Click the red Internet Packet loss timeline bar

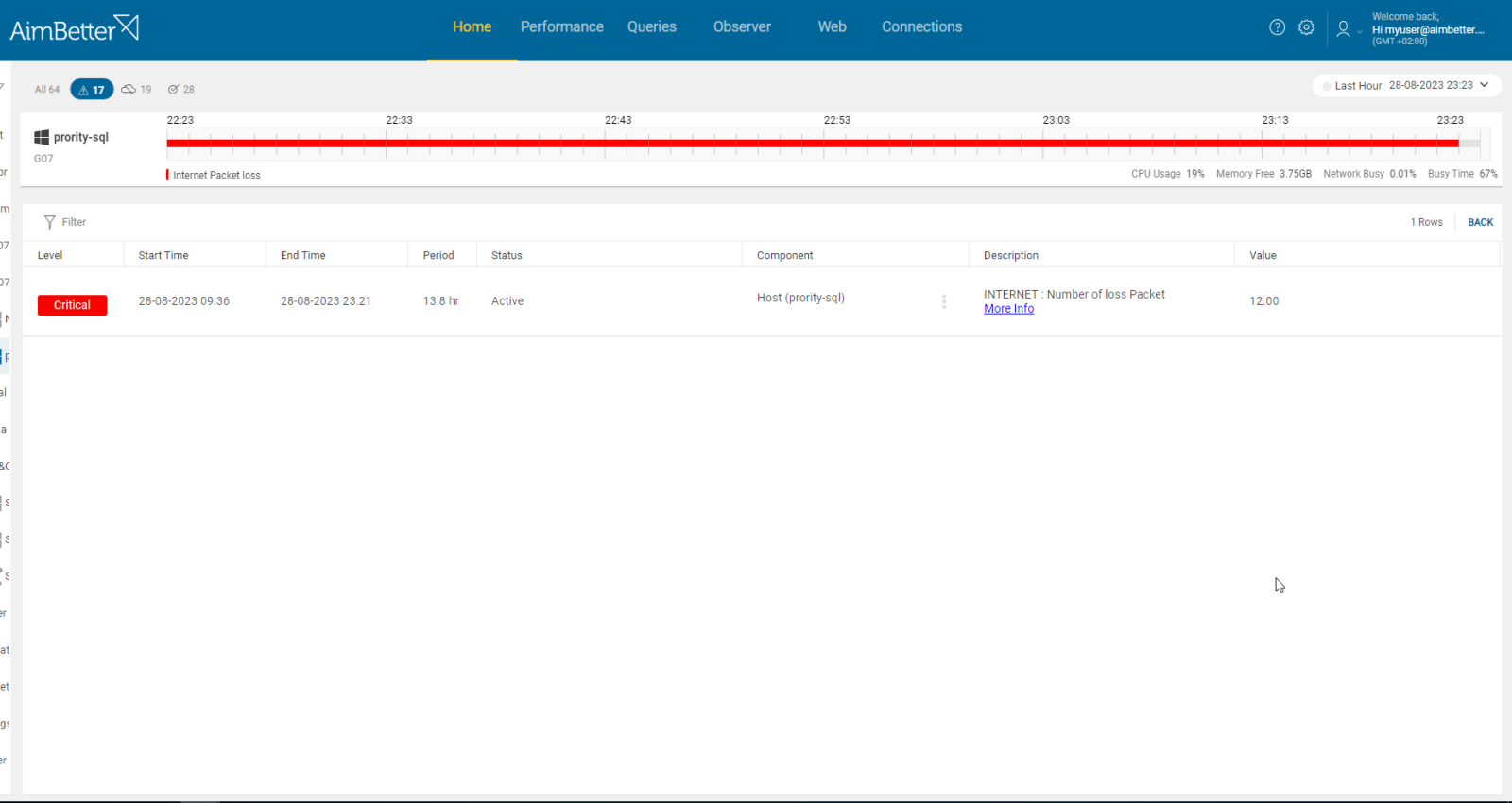(x=813, y=144)
